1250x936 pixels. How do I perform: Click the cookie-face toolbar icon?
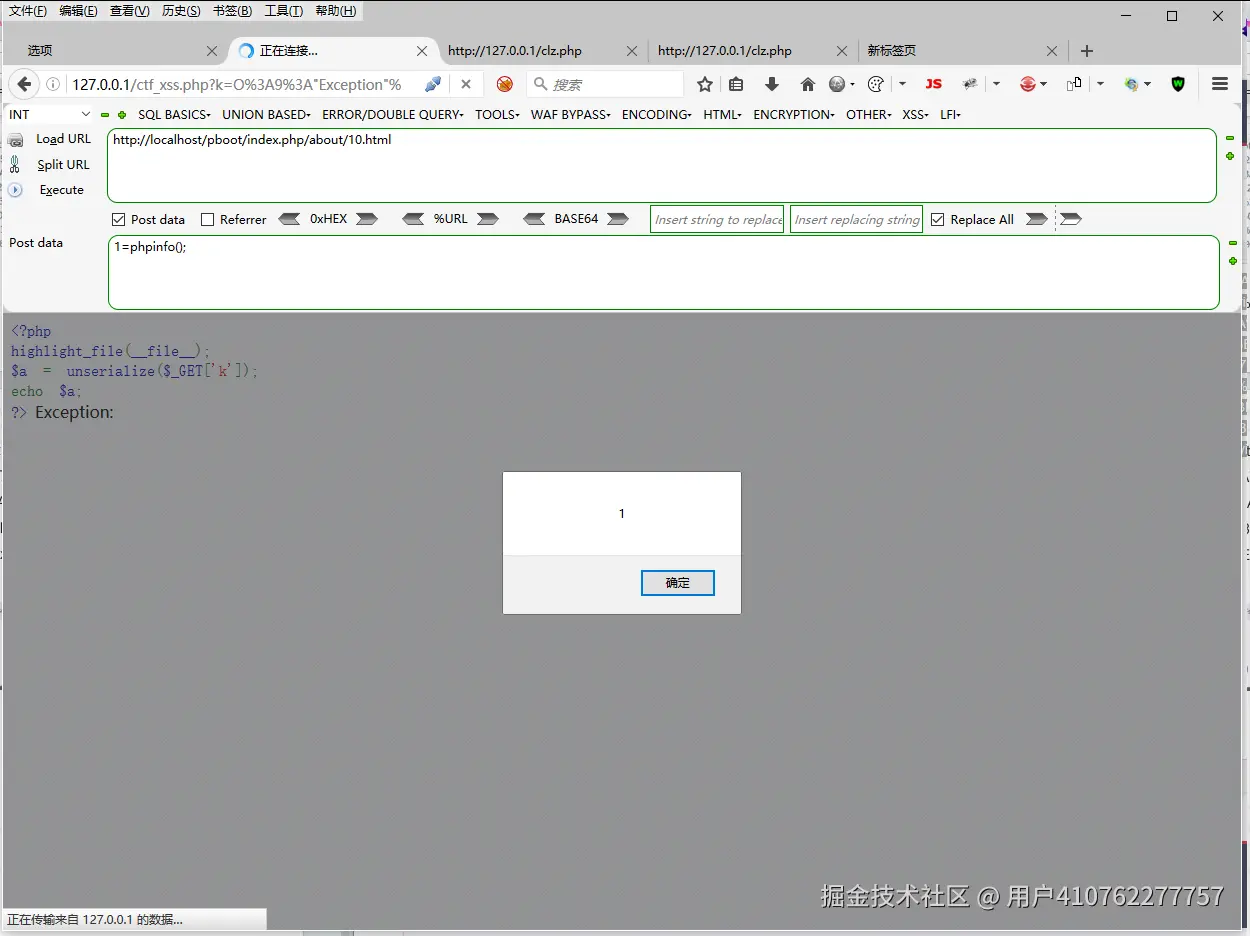click(x=876, y=84)
